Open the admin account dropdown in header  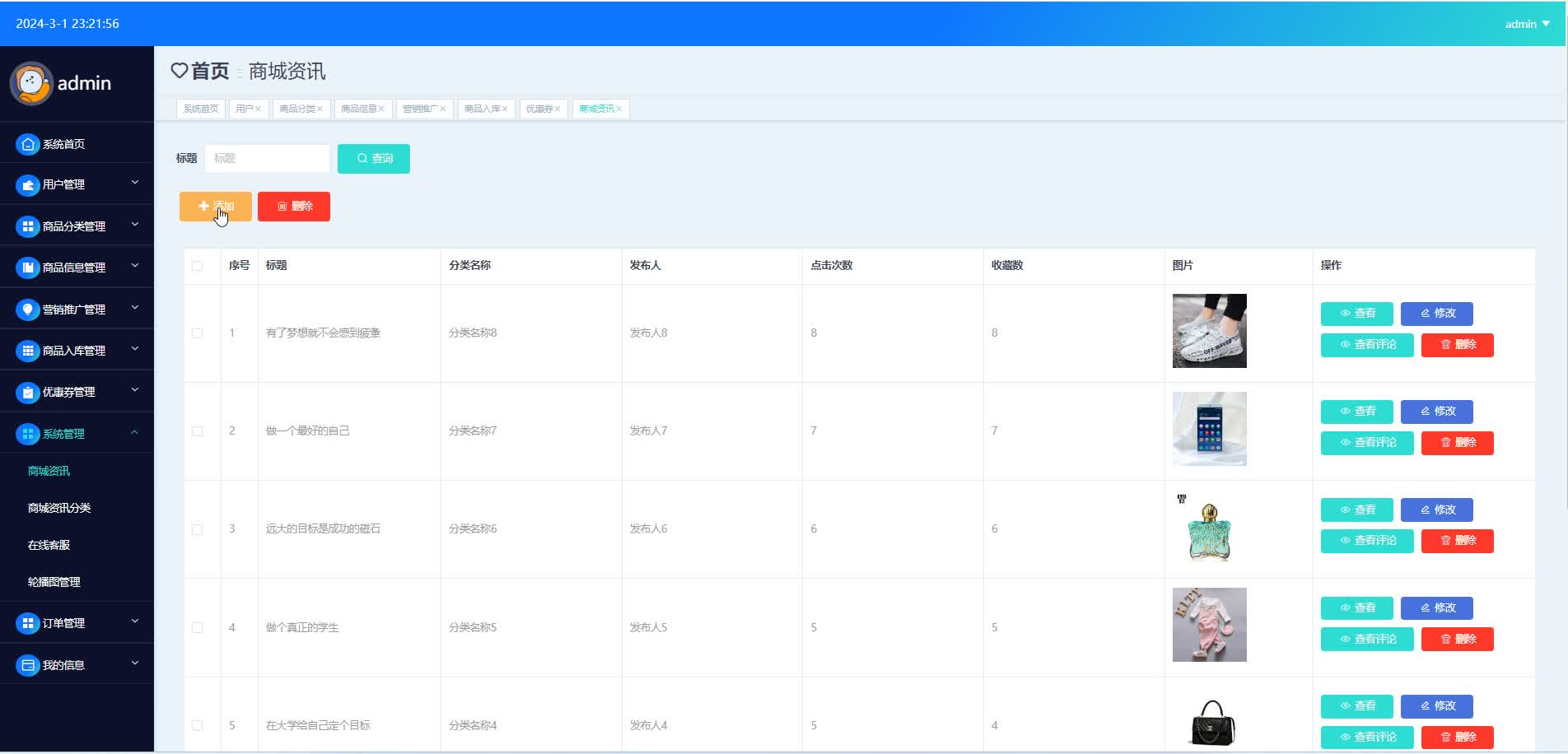point(1528,24)
